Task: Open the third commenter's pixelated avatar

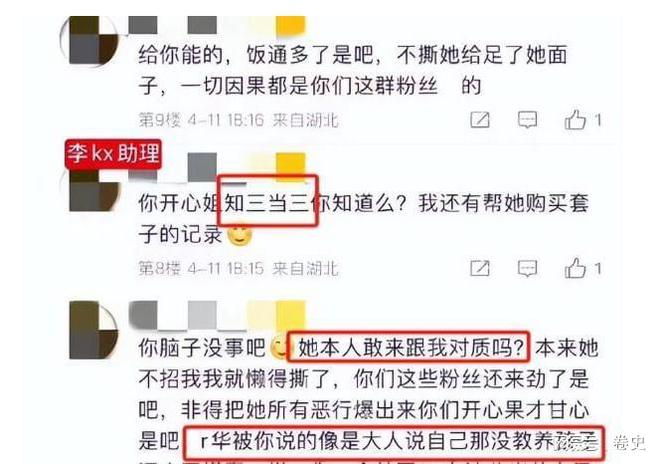Action: point(93,330)
